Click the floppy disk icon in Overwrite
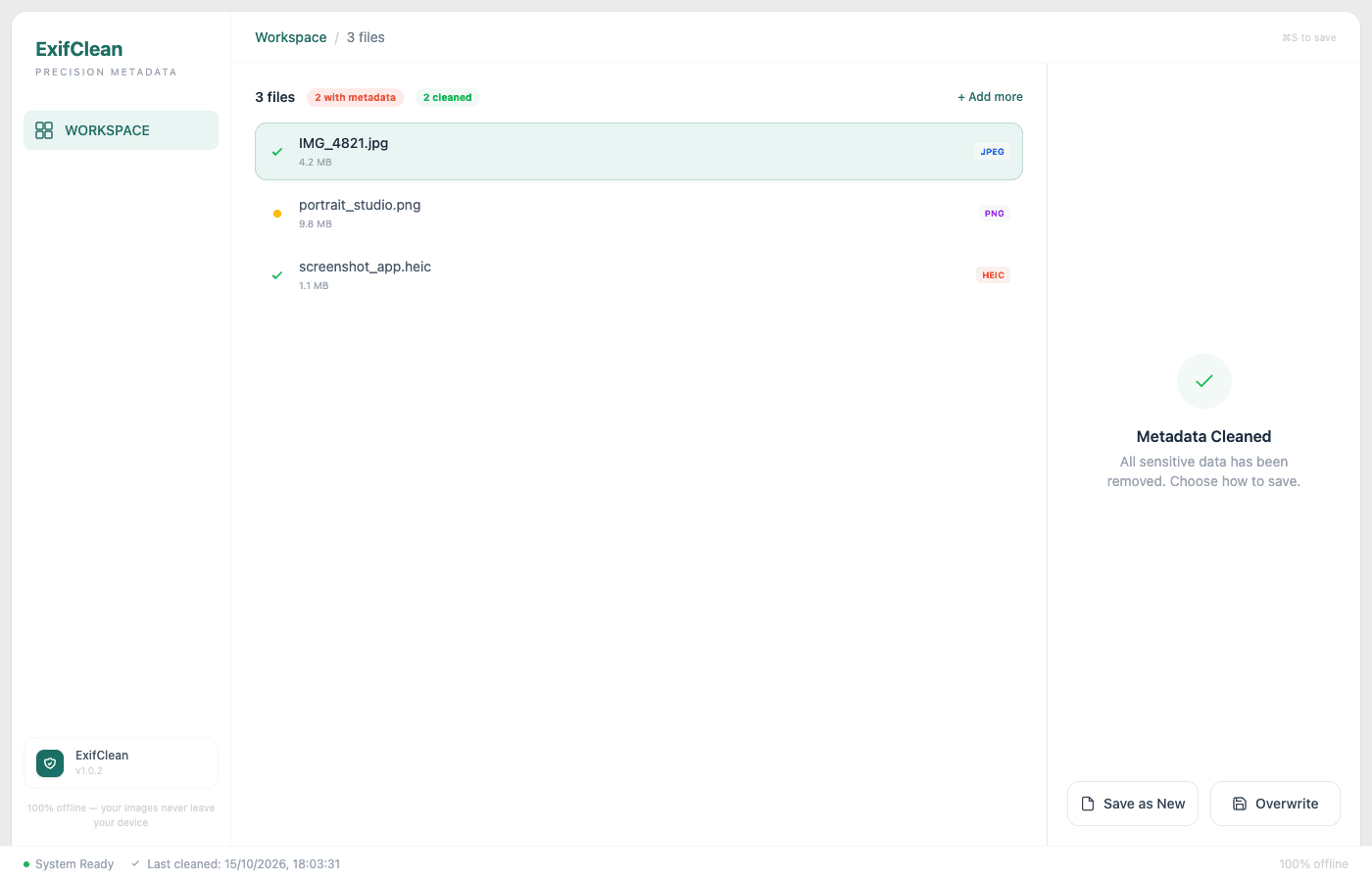The width and height of the screenshot is (1372, 882). coord(1240,804)
